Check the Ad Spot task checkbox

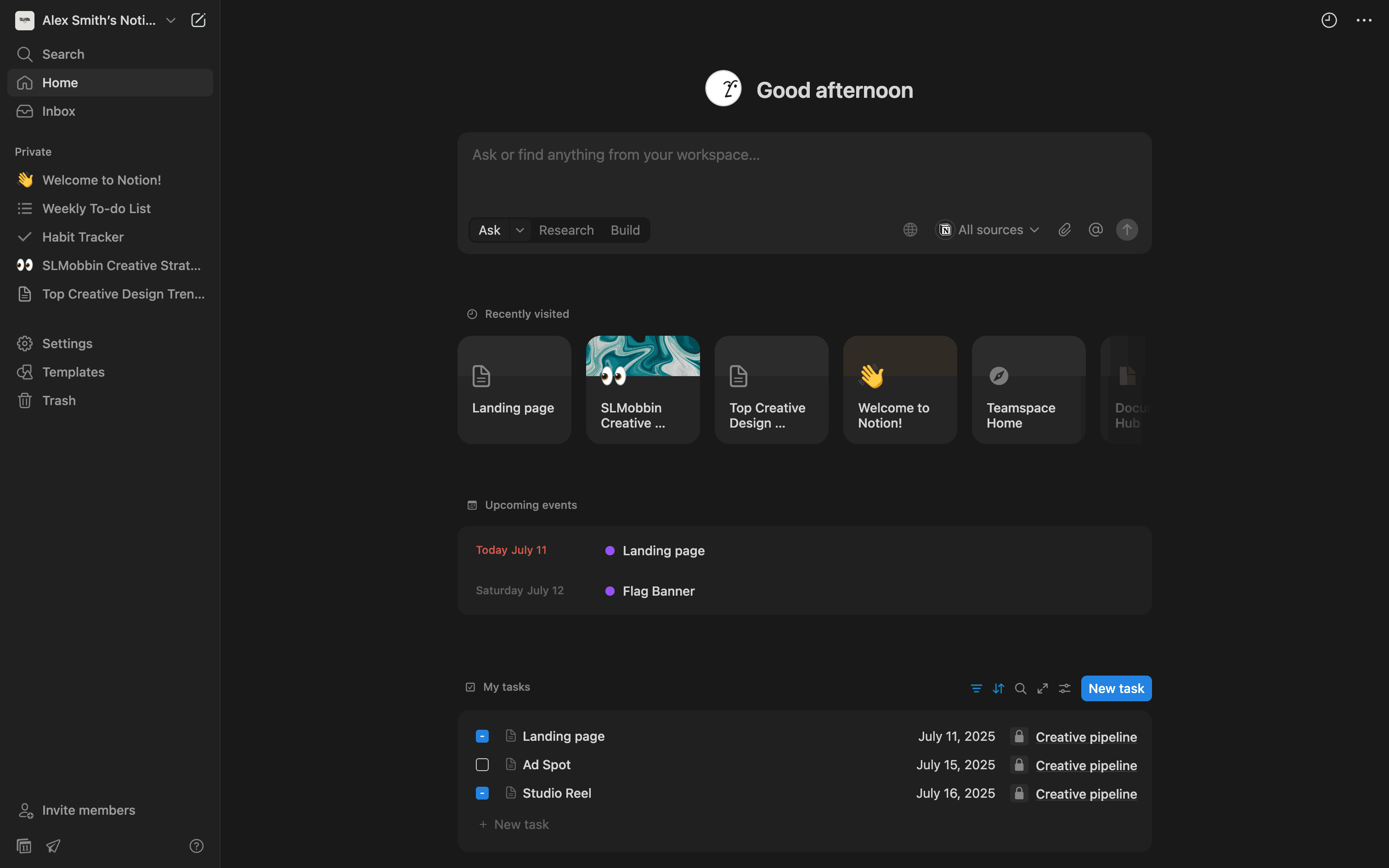[482, 765]
